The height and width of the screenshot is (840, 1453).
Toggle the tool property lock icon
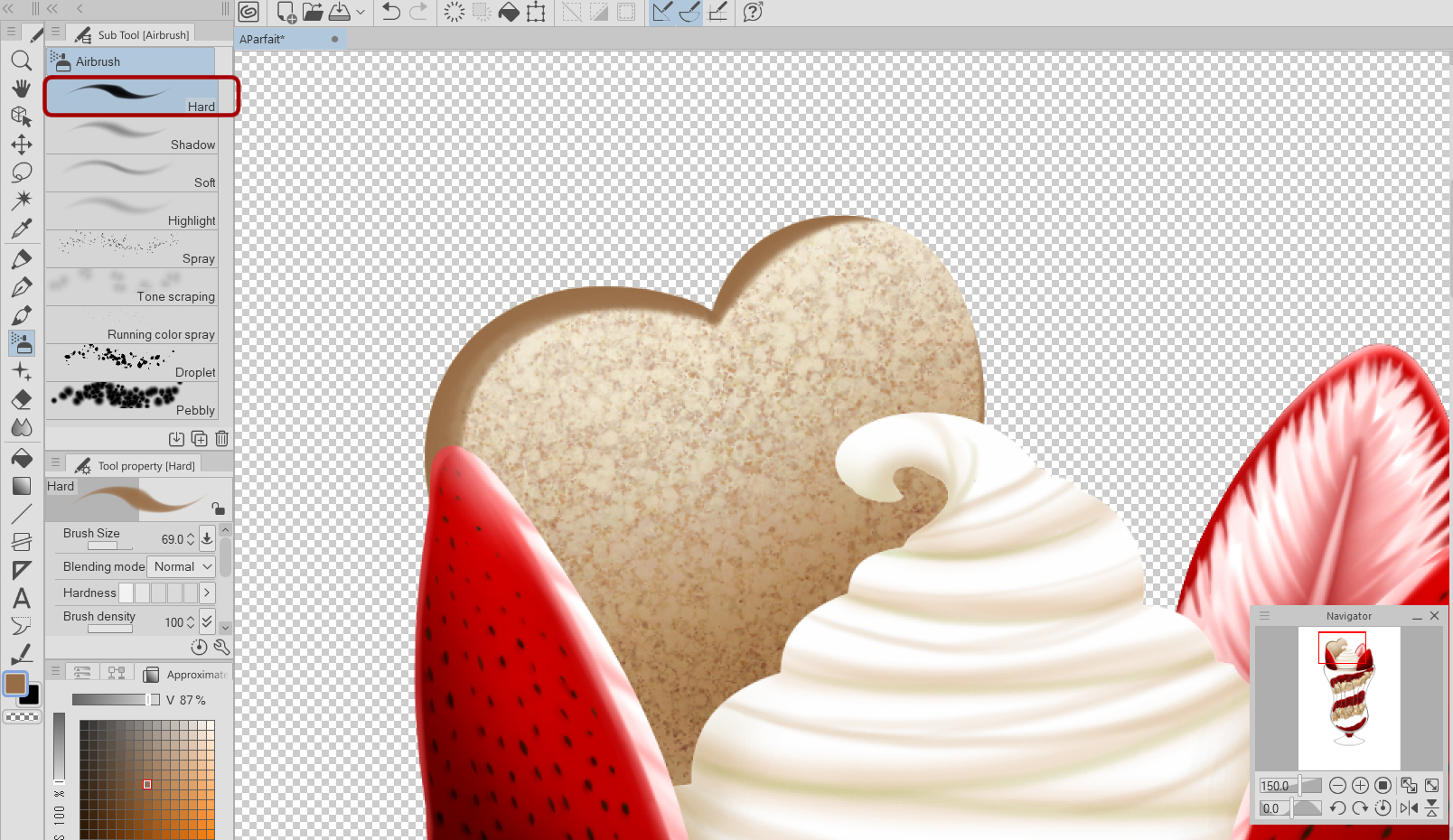coord(218,509)
